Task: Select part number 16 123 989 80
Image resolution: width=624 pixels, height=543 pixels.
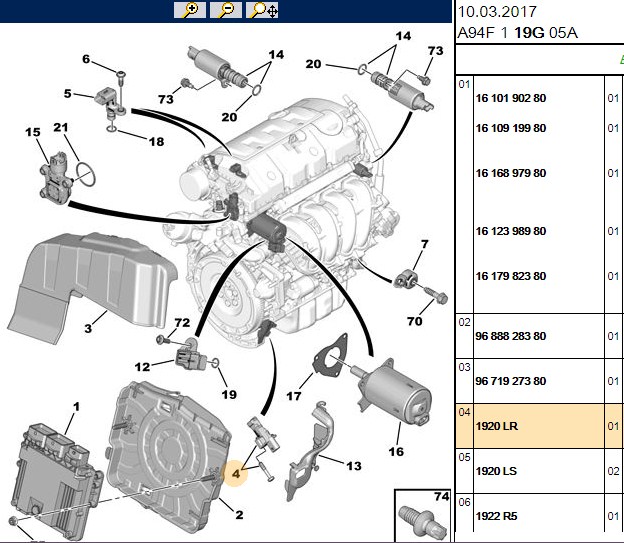Action: 511,231
